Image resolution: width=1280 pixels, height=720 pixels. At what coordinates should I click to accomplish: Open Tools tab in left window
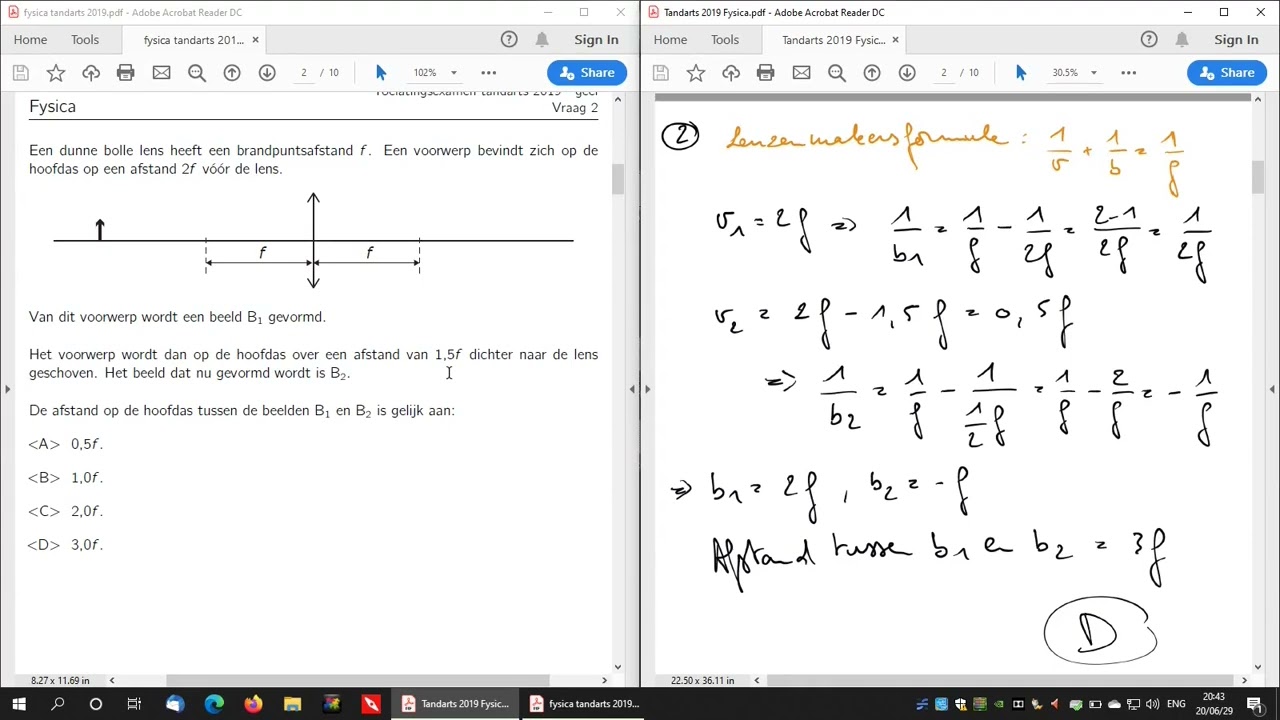pyautogui.click(x=85, y=40)
